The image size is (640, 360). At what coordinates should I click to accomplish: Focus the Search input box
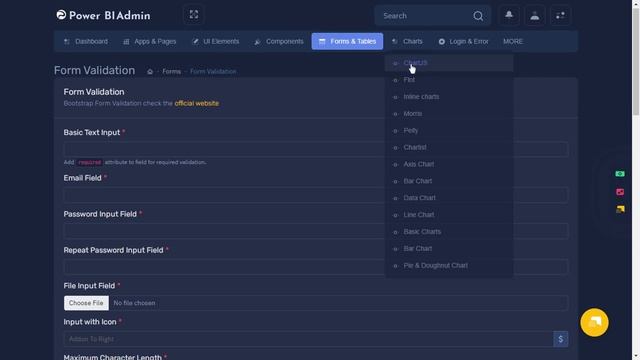click(x=424, y=16)
